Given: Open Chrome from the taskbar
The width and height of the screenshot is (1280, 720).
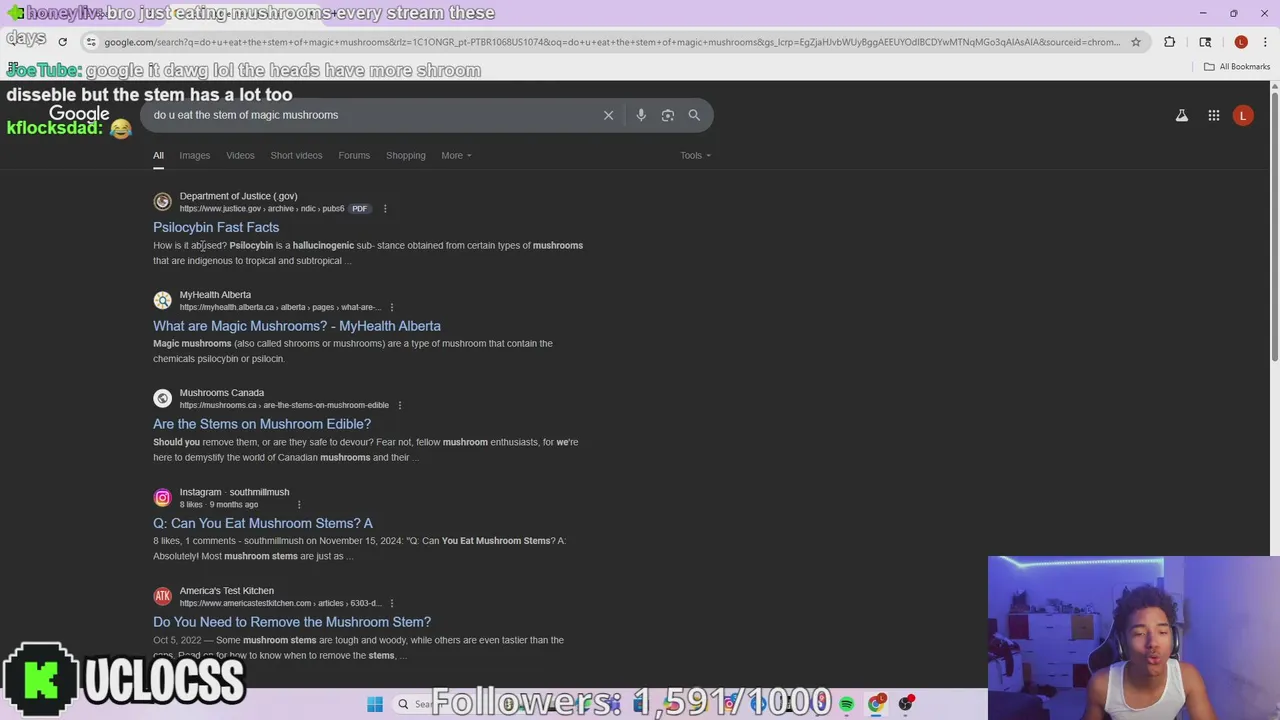Looking at the screenshot, I should point(877,704).
